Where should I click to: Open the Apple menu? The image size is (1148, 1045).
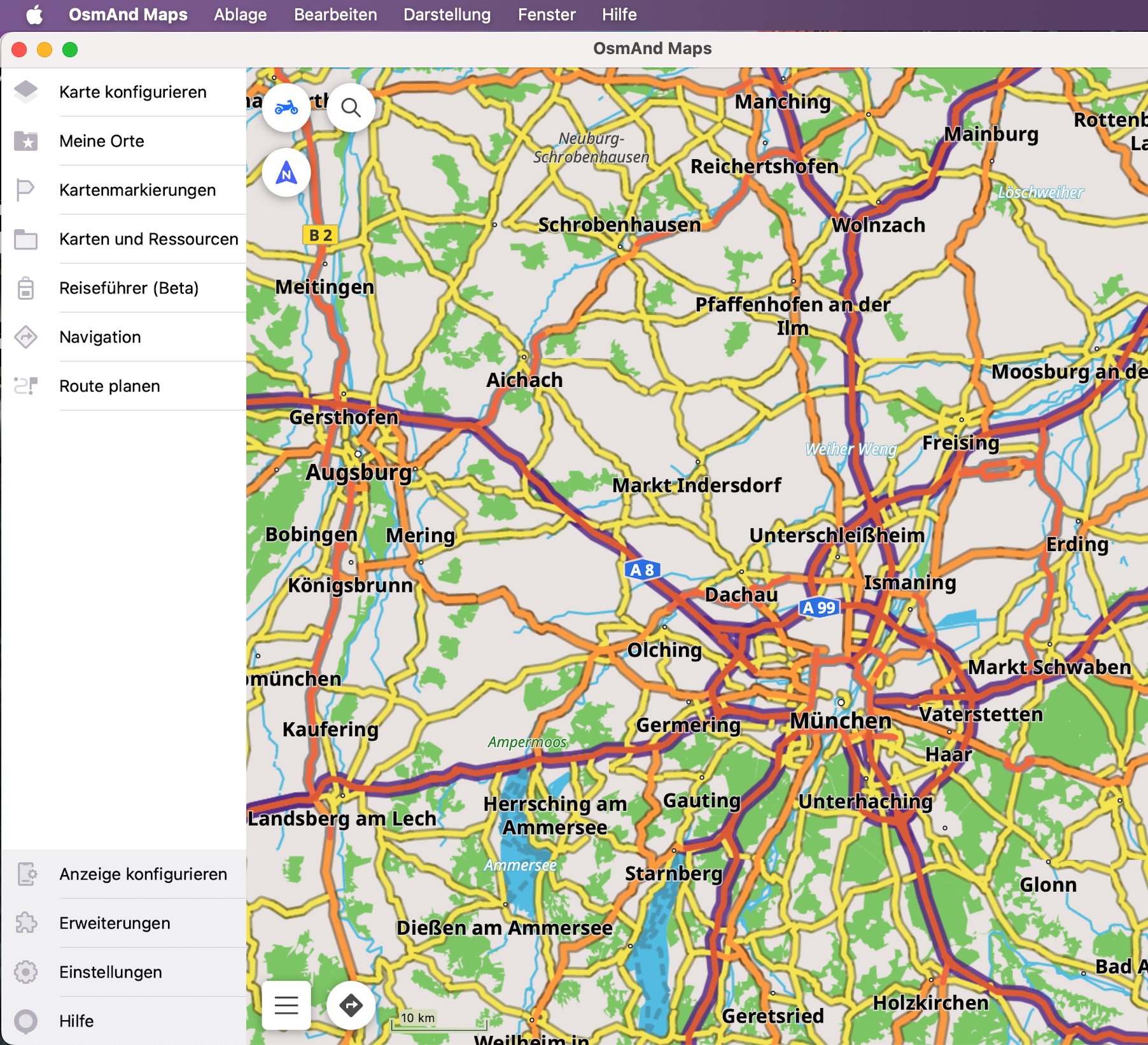[34, 15]
